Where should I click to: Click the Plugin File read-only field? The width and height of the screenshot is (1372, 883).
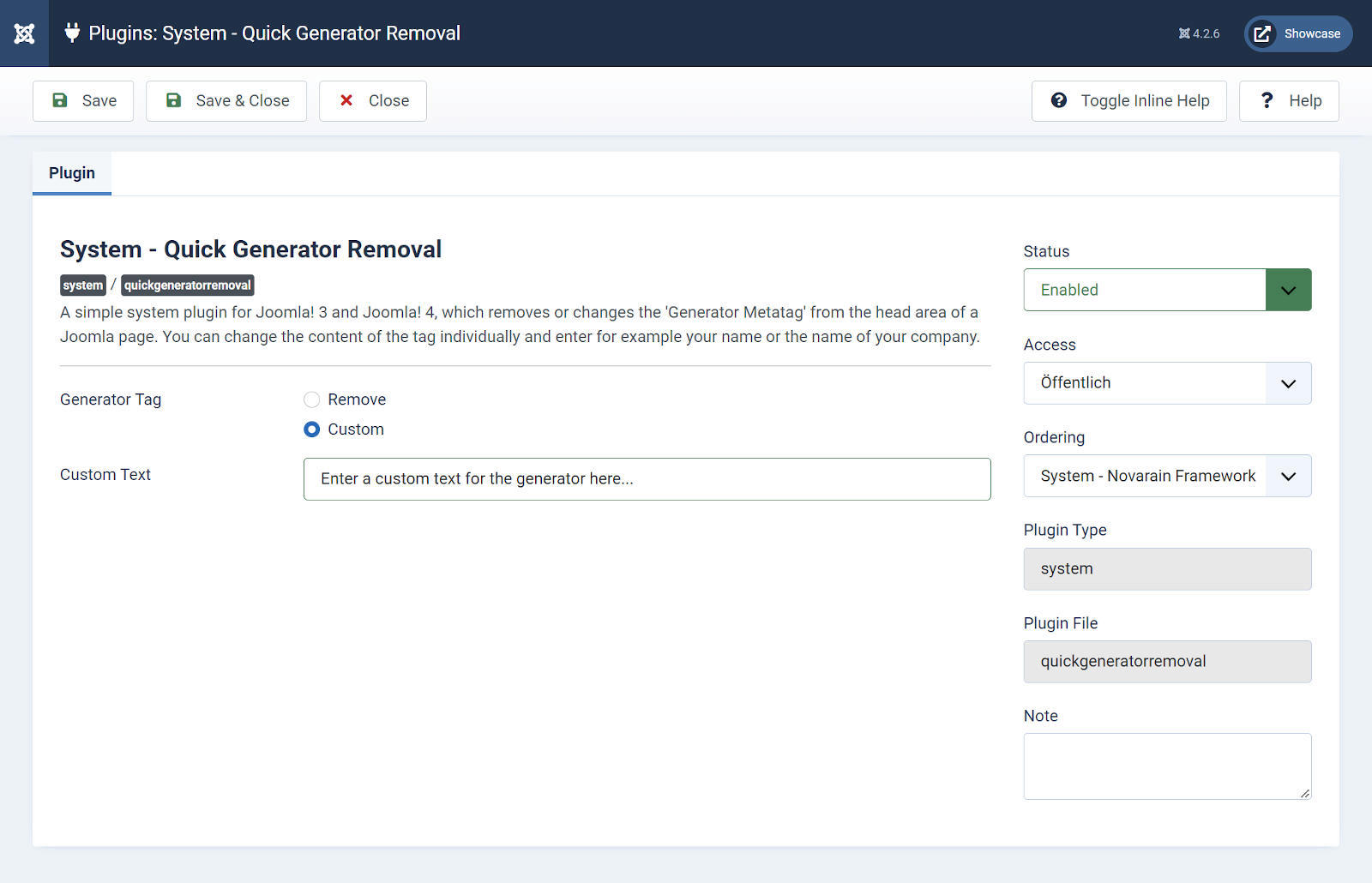pyautogui.click(x=1166, y=662)
